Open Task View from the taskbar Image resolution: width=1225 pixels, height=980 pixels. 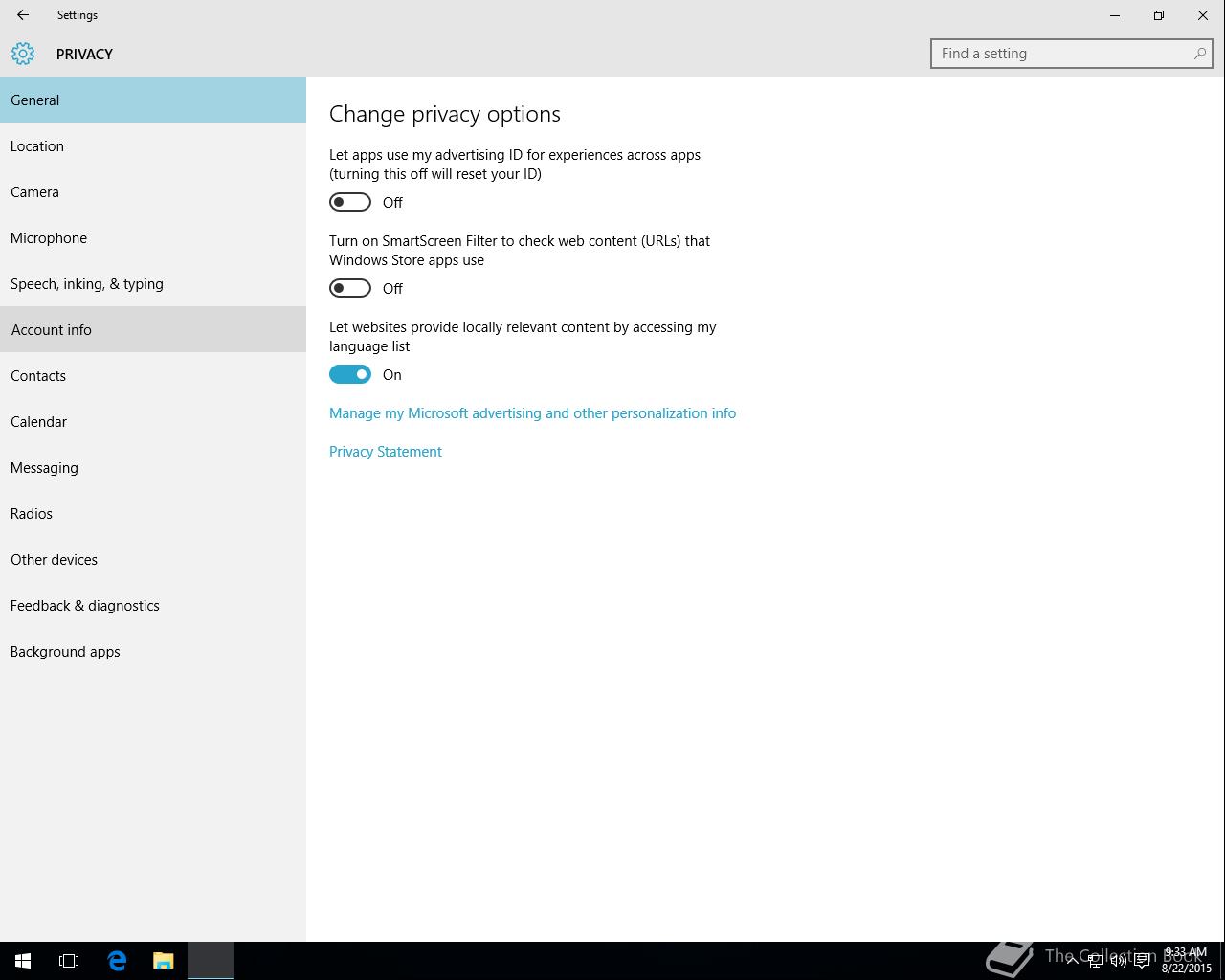(x=69, y=961)
